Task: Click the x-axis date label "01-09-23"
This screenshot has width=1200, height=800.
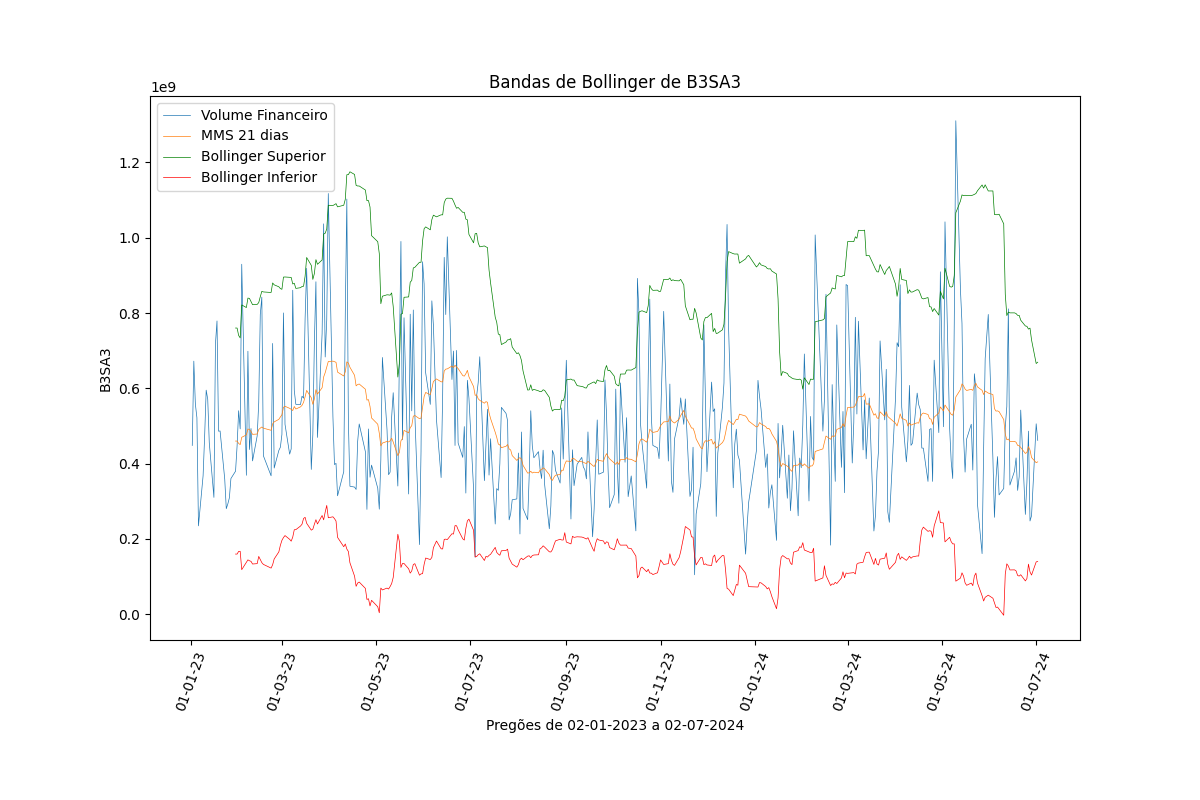Action: coord(564,681)
